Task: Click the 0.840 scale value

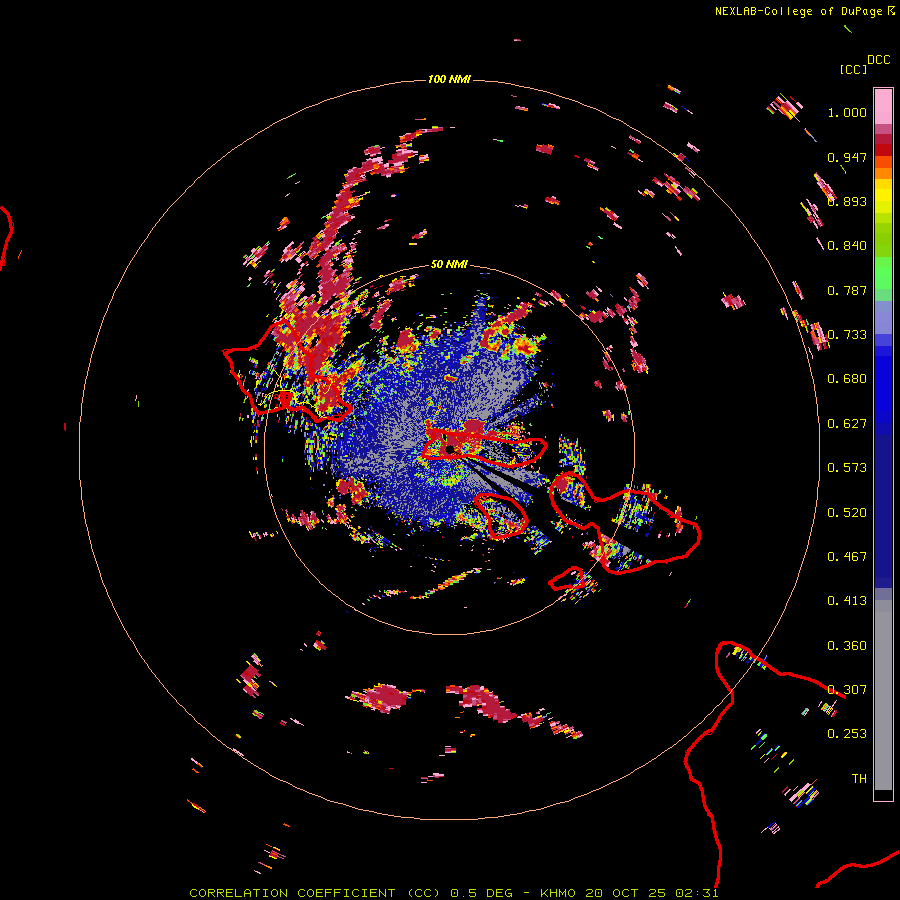Action: (847, 246)
